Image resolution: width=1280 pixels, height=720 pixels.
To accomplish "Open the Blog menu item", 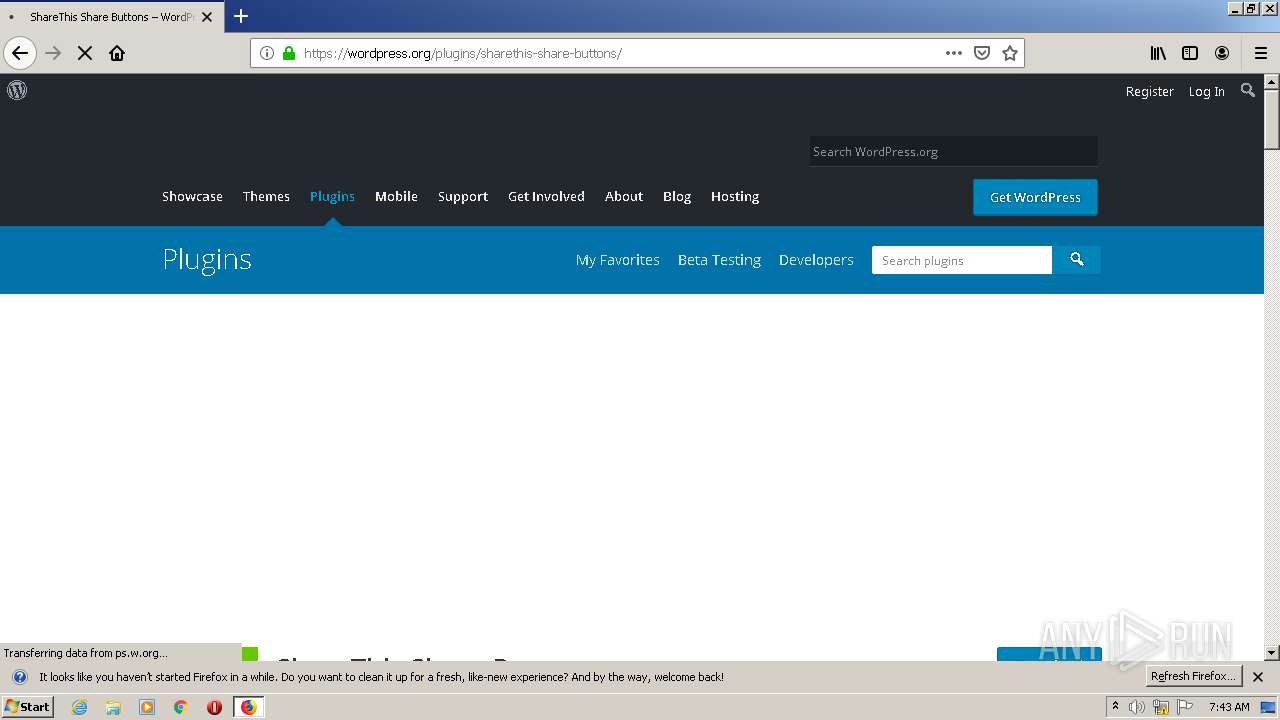I will 677,197.
